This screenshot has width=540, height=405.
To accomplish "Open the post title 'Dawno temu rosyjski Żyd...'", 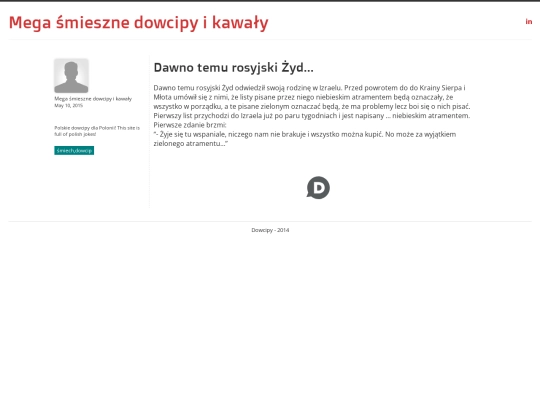I will point(233,68).
